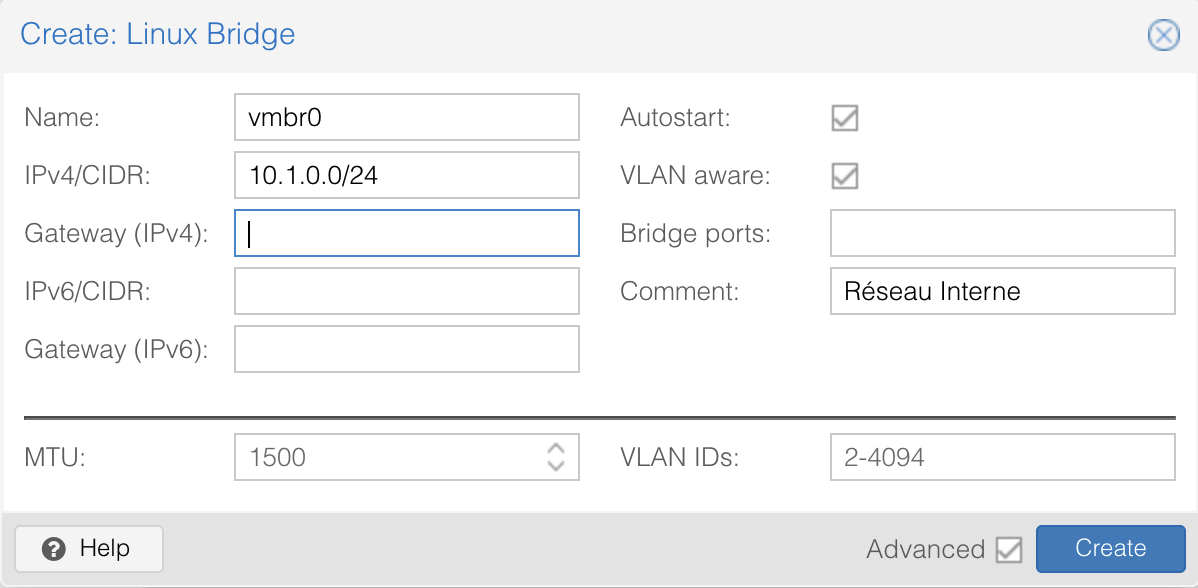Image resolution: width=1198 pixels, height=588 pixels.
Task: Click the IPv4/CIDR input field
Action: [x=406, y=176]
